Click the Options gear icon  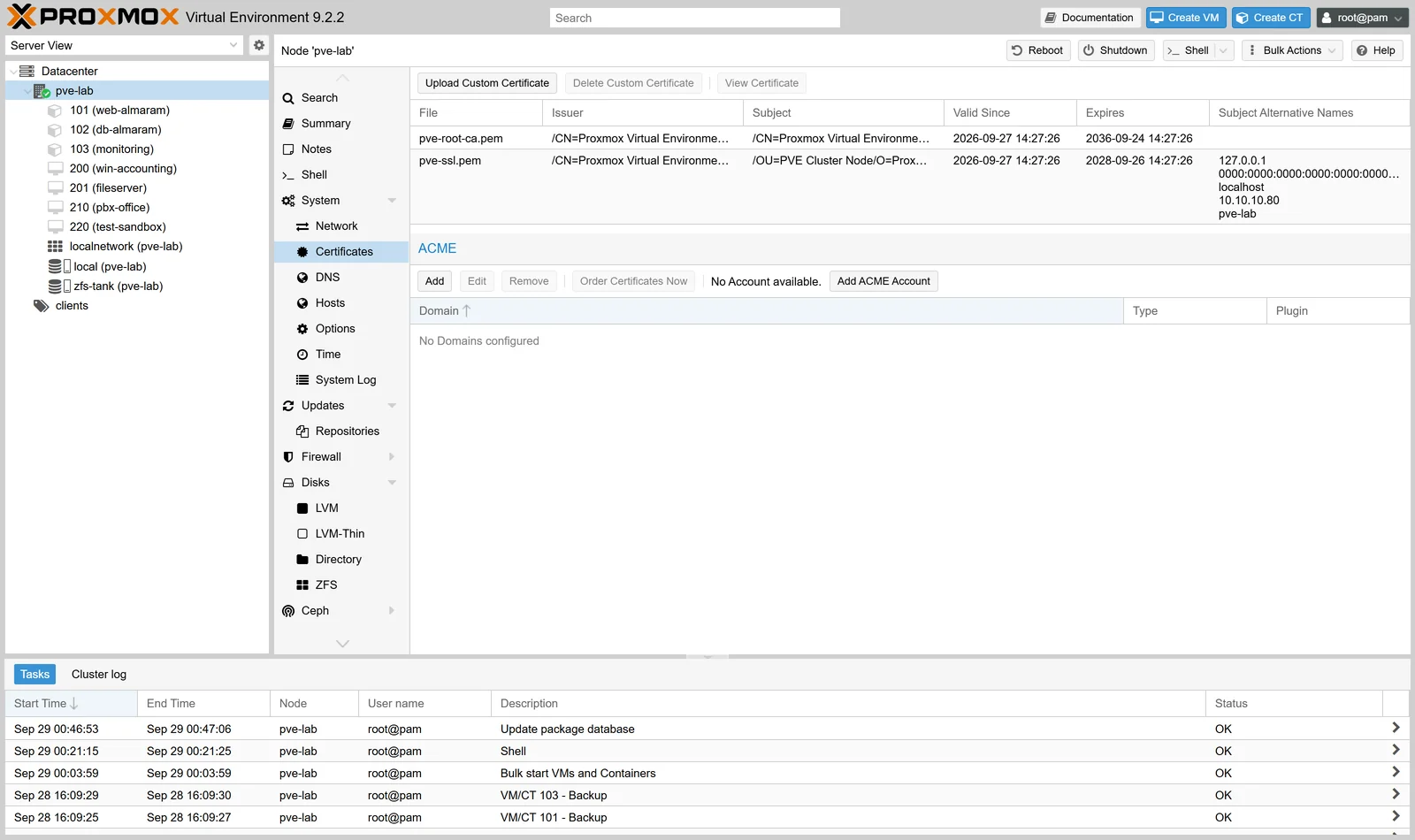(x=302, y=329)
